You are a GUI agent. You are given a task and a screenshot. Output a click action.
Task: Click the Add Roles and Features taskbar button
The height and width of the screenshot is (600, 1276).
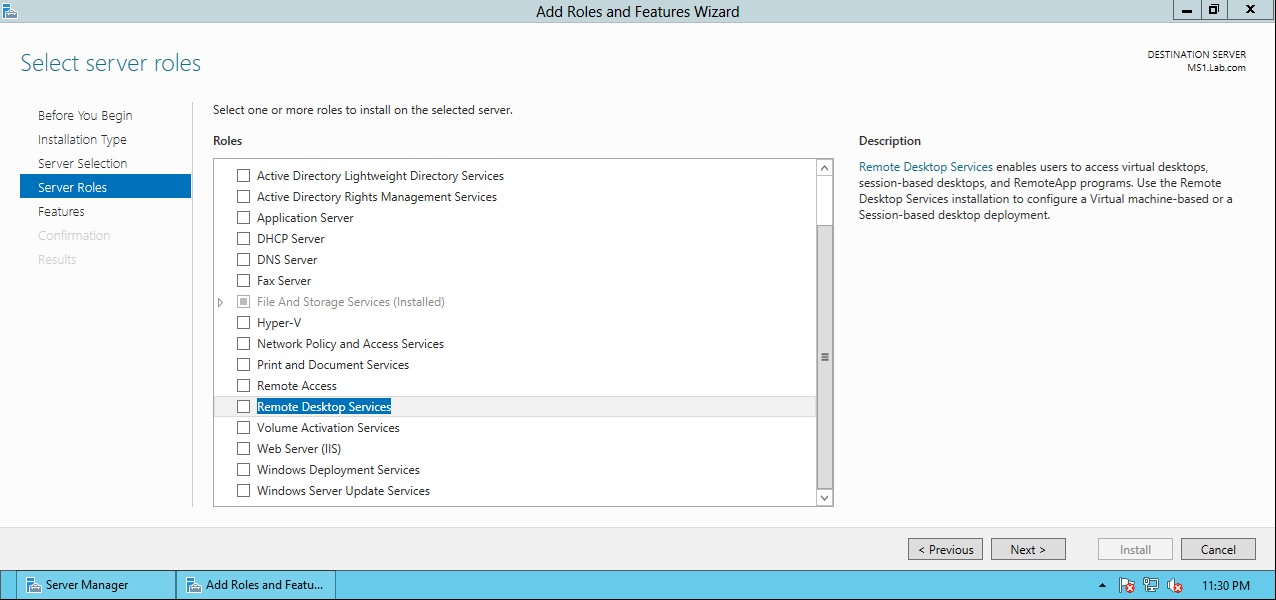[256, 585]
